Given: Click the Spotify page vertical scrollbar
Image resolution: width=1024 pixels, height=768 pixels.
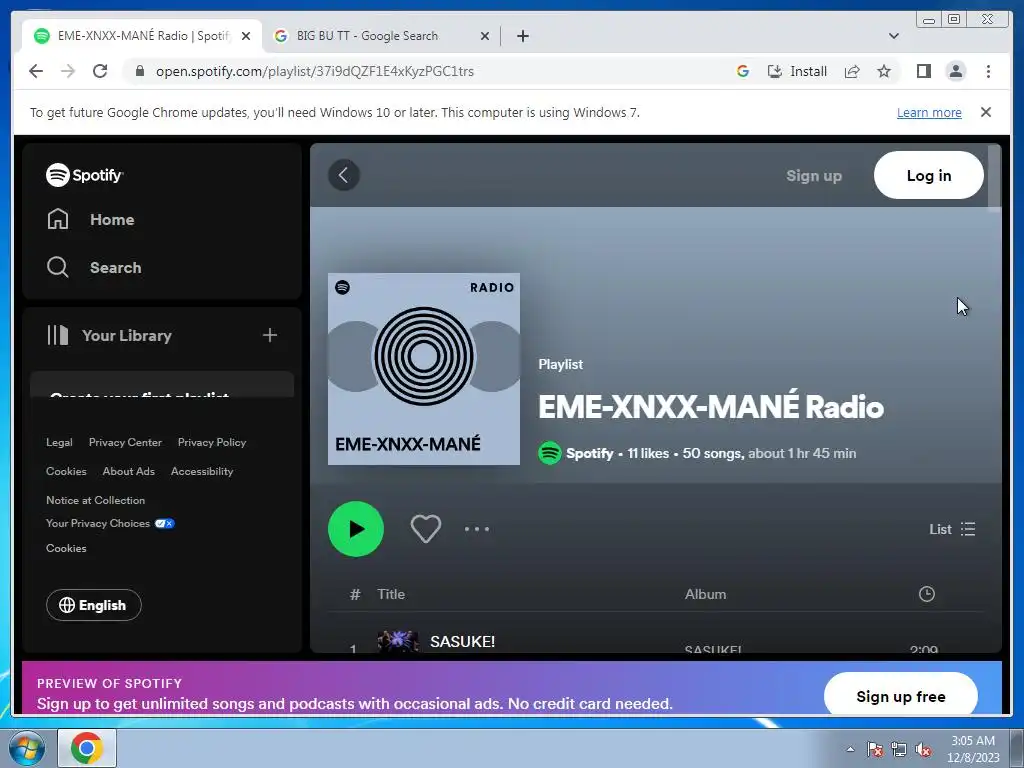Looking at the screenshot, I should click(994, 178).
